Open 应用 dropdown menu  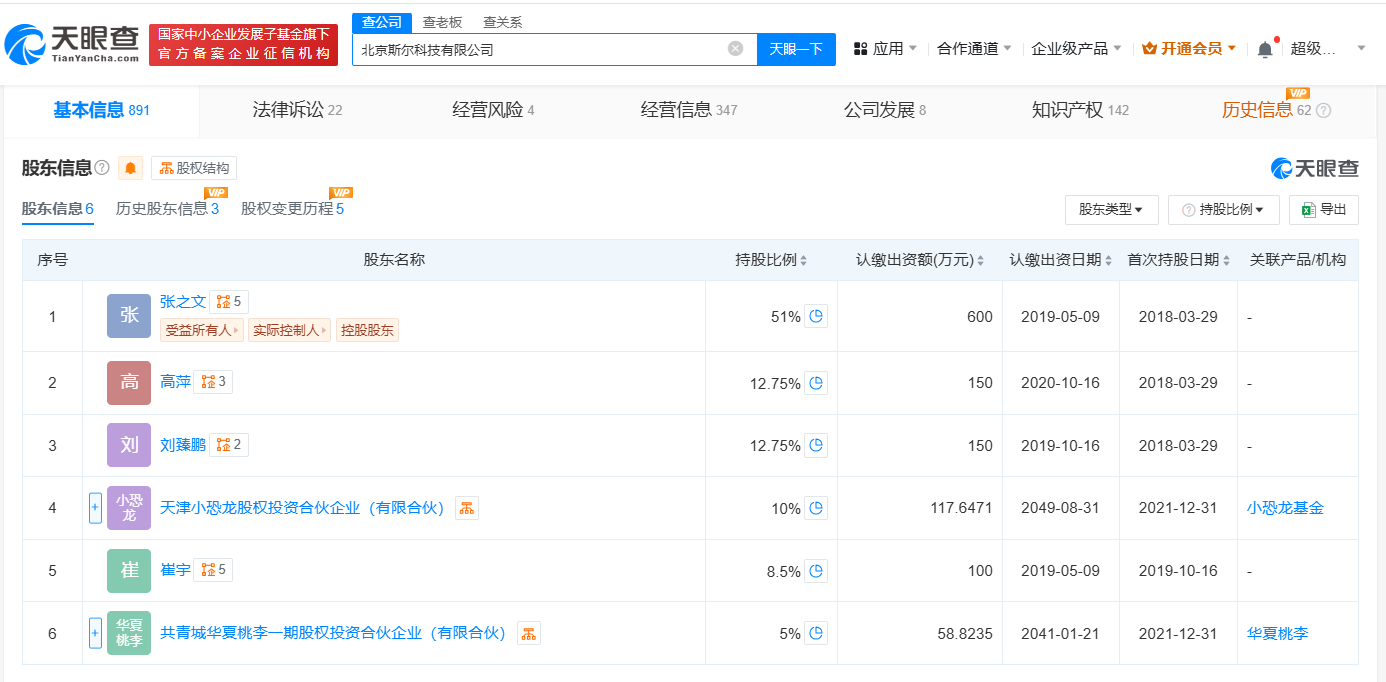pyautogui.click(x=885, y=48)
